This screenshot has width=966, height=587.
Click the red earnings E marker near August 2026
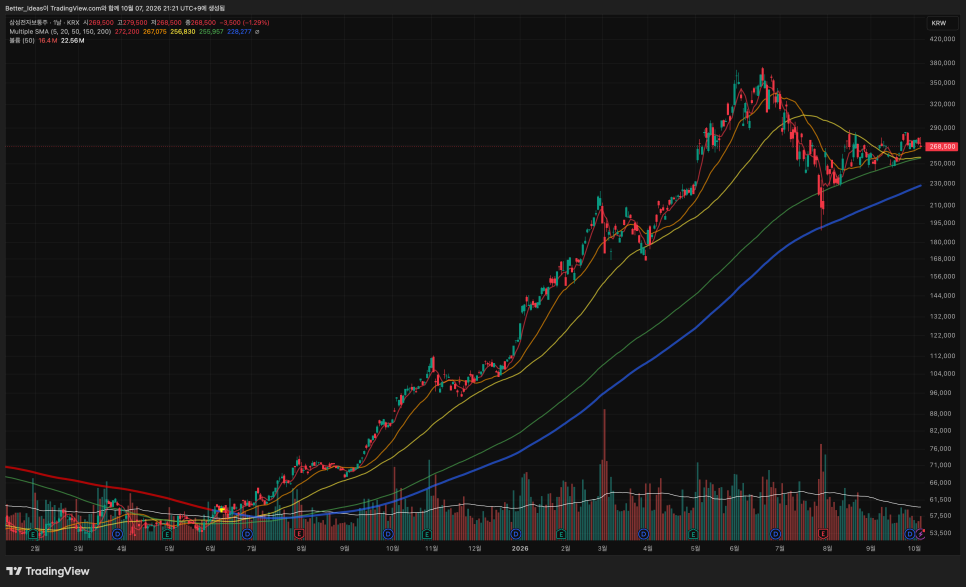click(823, 534)
